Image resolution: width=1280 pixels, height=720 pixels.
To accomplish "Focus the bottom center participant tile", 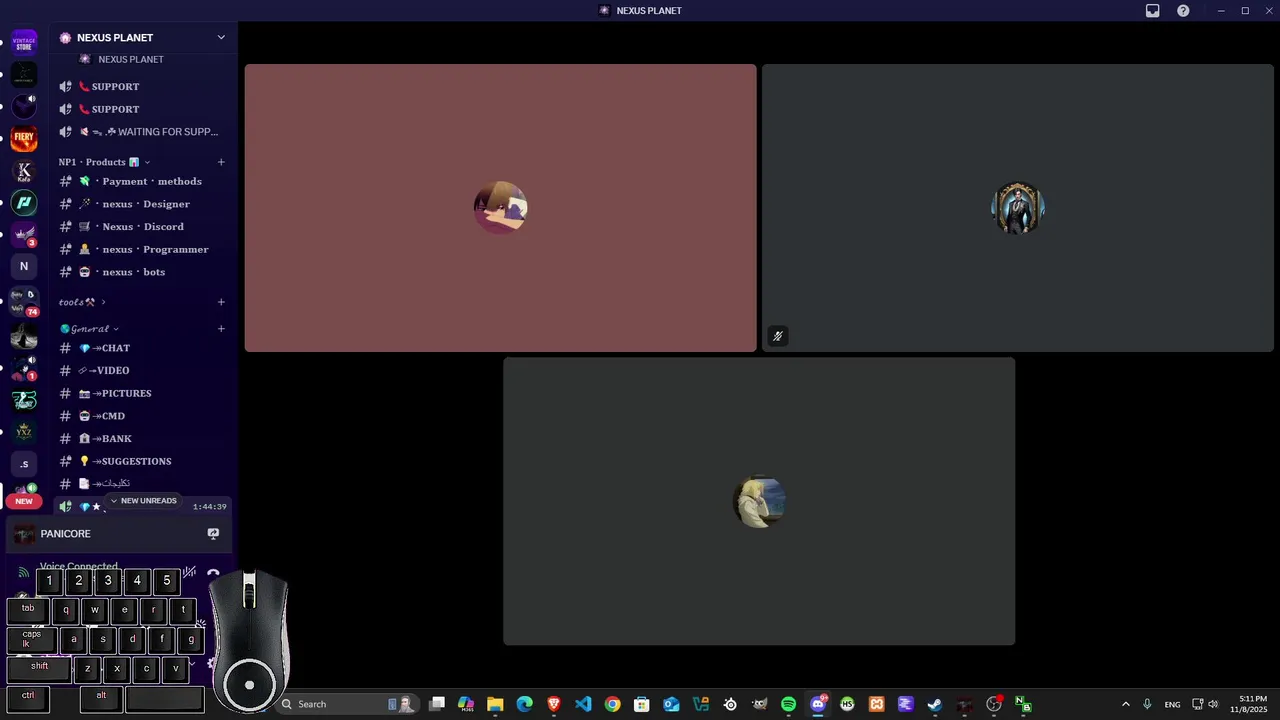I will (759, 501).
